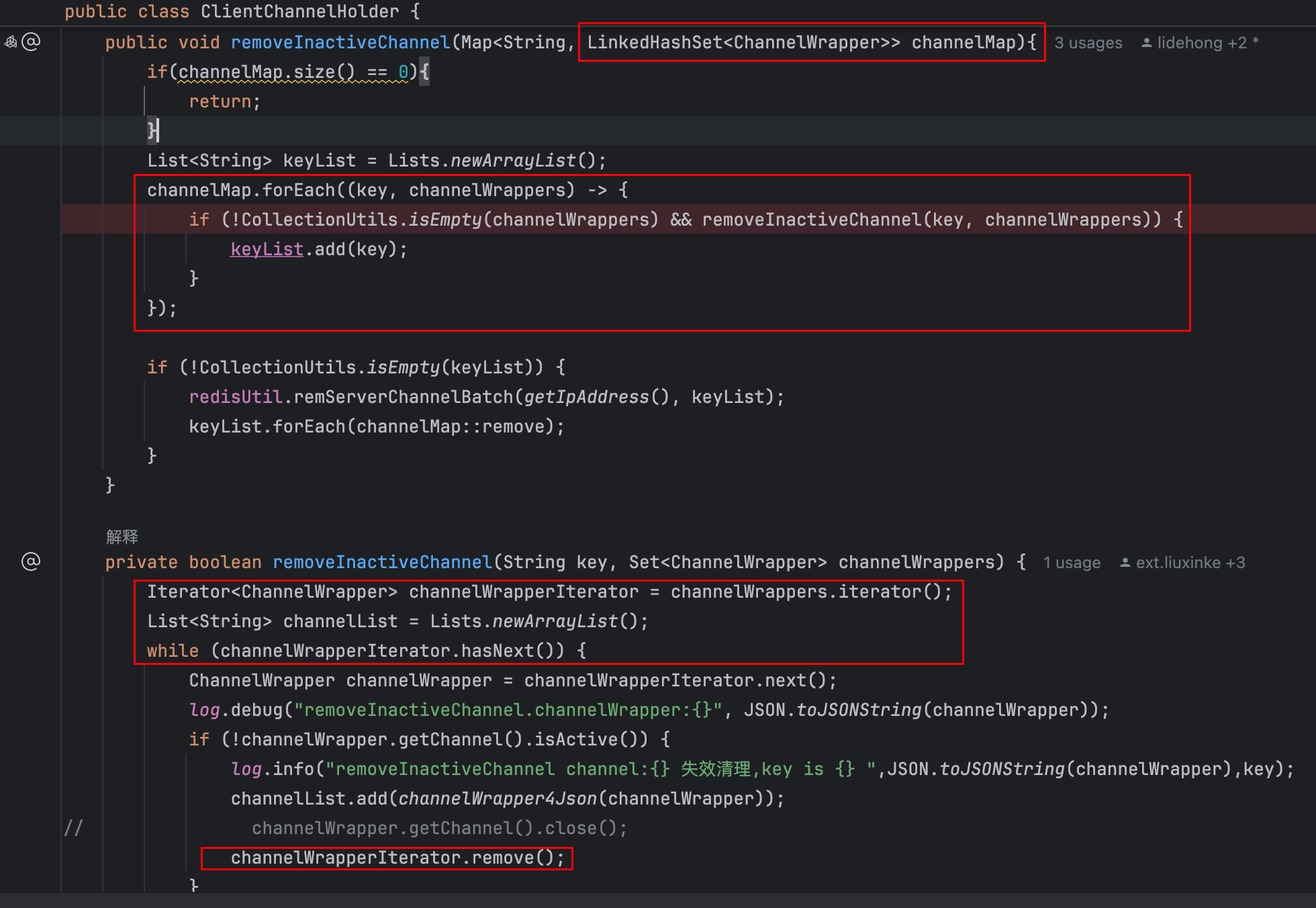Show authors via 'lidehong +2' hint
This screenshot has width=1316, height=908.
[x=1201, y=43]
